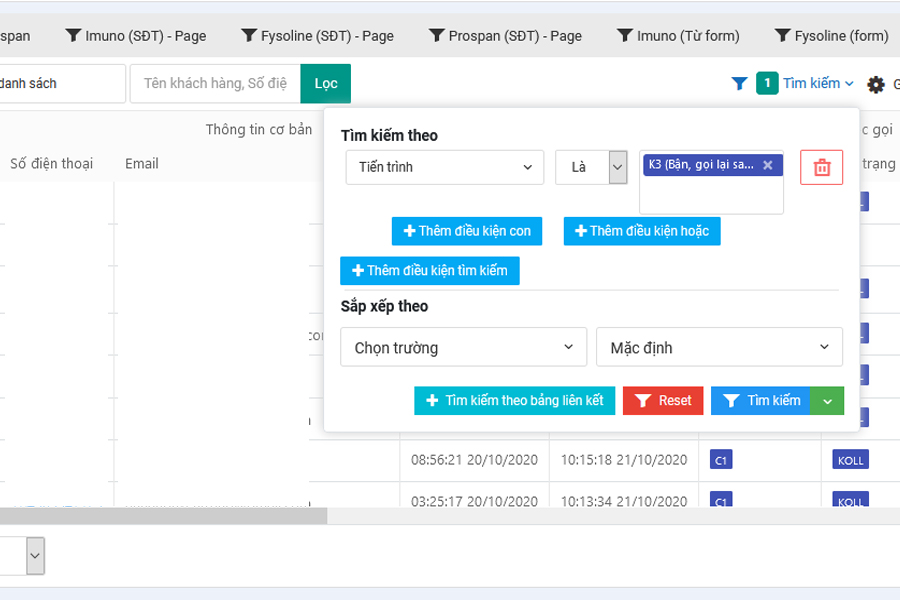
Task: Open the Imuno (SĐT) - Page filter tab
Action: click(136, 36)
